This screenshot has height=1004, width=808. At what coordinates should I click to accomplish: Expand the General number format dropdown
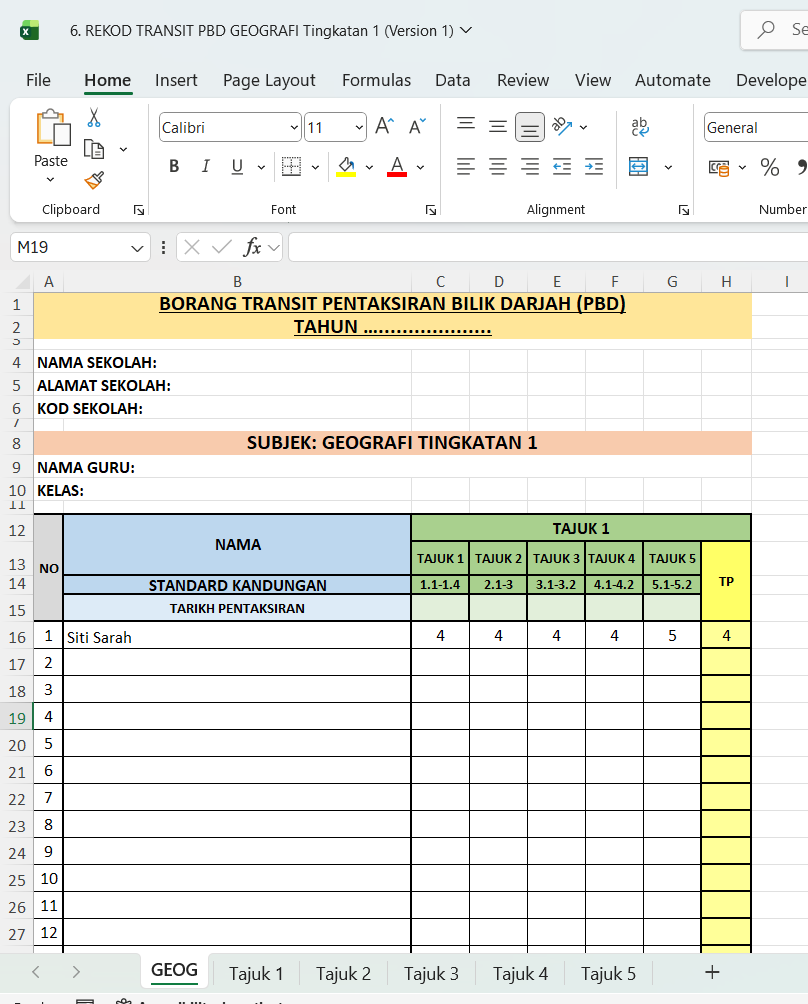(x=755, y=128)
